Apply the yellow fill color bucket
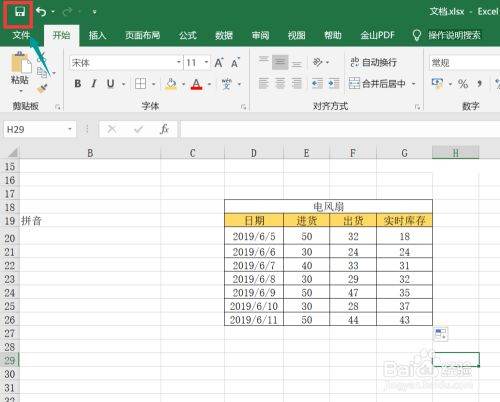Viewport: 500px width, 402px height. (171, 84)
